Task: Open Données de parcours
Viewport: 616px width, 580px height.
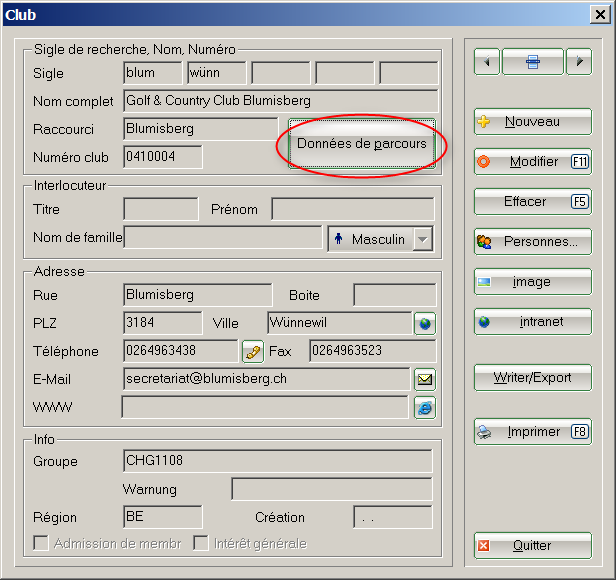Action: click(x=362, y=144)
